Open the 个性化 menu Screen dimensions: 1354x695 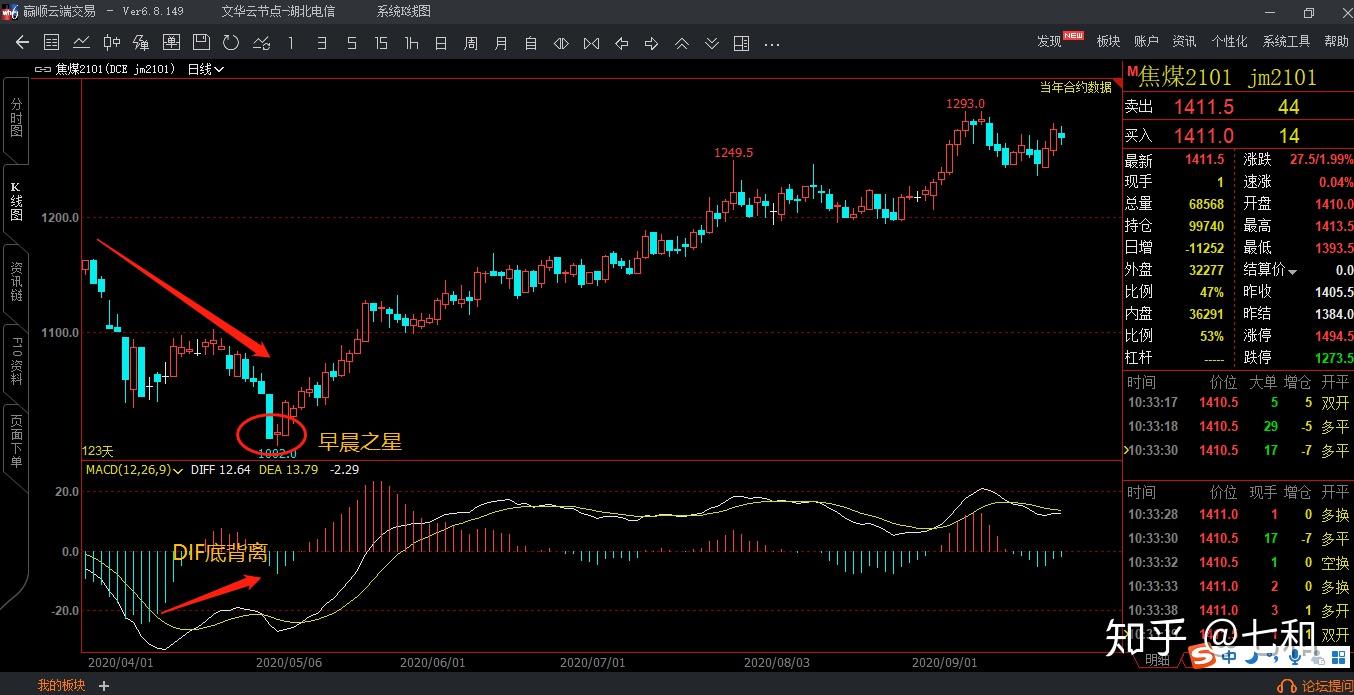point(1229,41)
